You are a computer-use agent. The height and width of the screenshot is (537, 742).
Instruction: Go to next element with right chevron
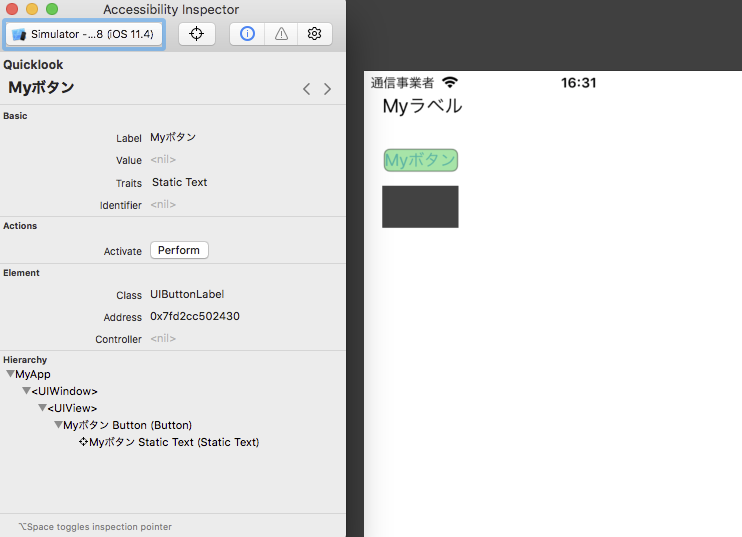click(327, 89)
